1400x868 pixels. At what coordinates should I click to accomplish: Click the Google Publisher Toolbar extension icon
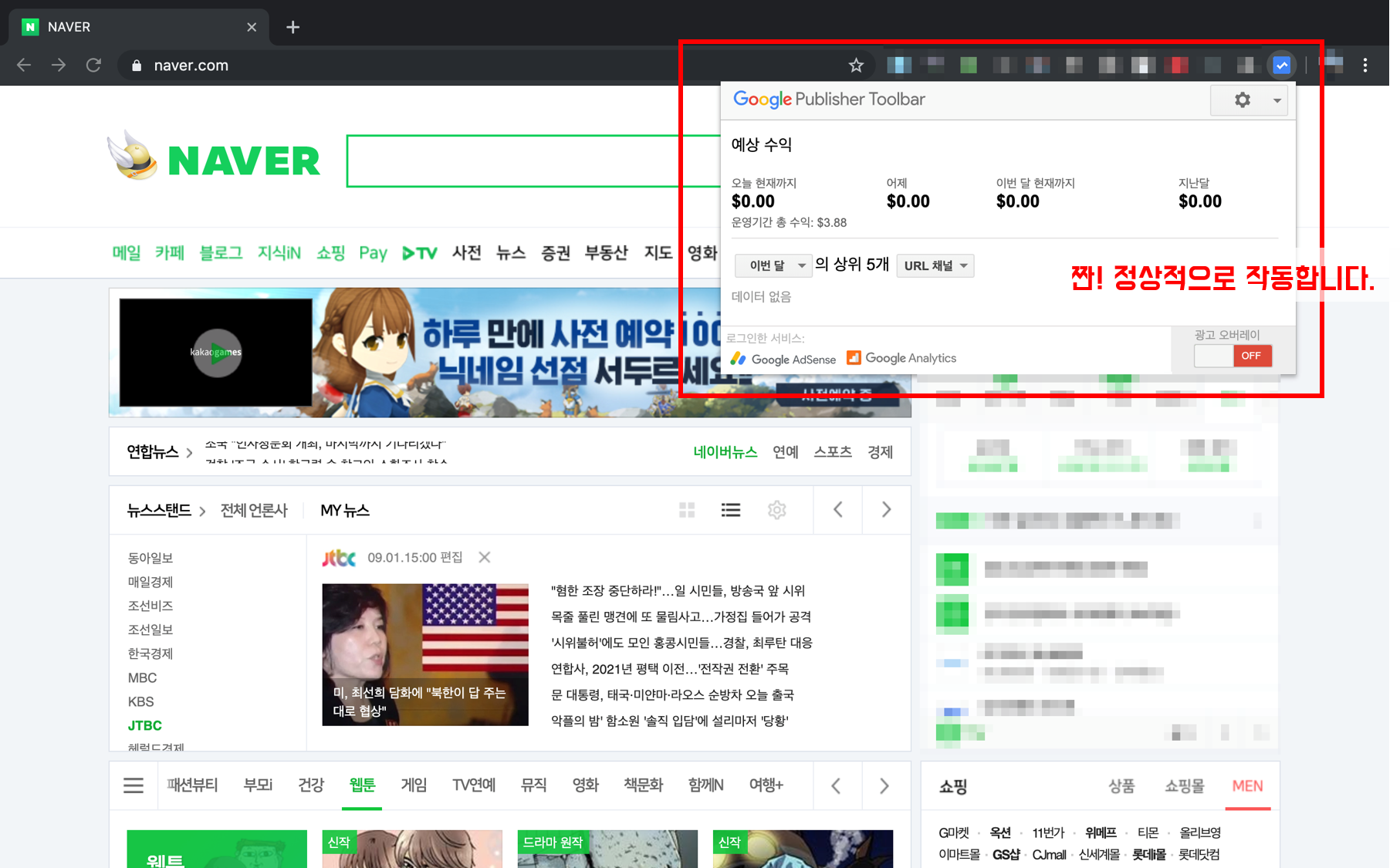click(x=1282, y=66)
